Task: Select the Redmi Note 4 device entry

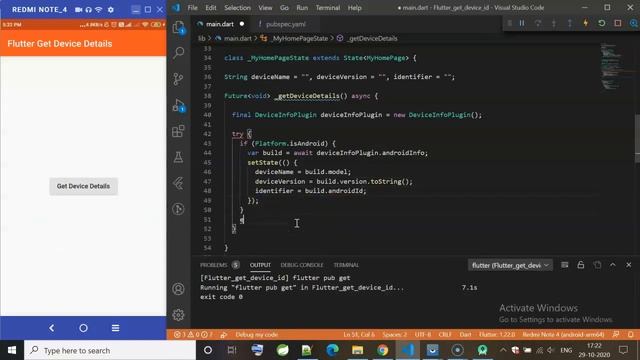Action: tap(563, 335)
